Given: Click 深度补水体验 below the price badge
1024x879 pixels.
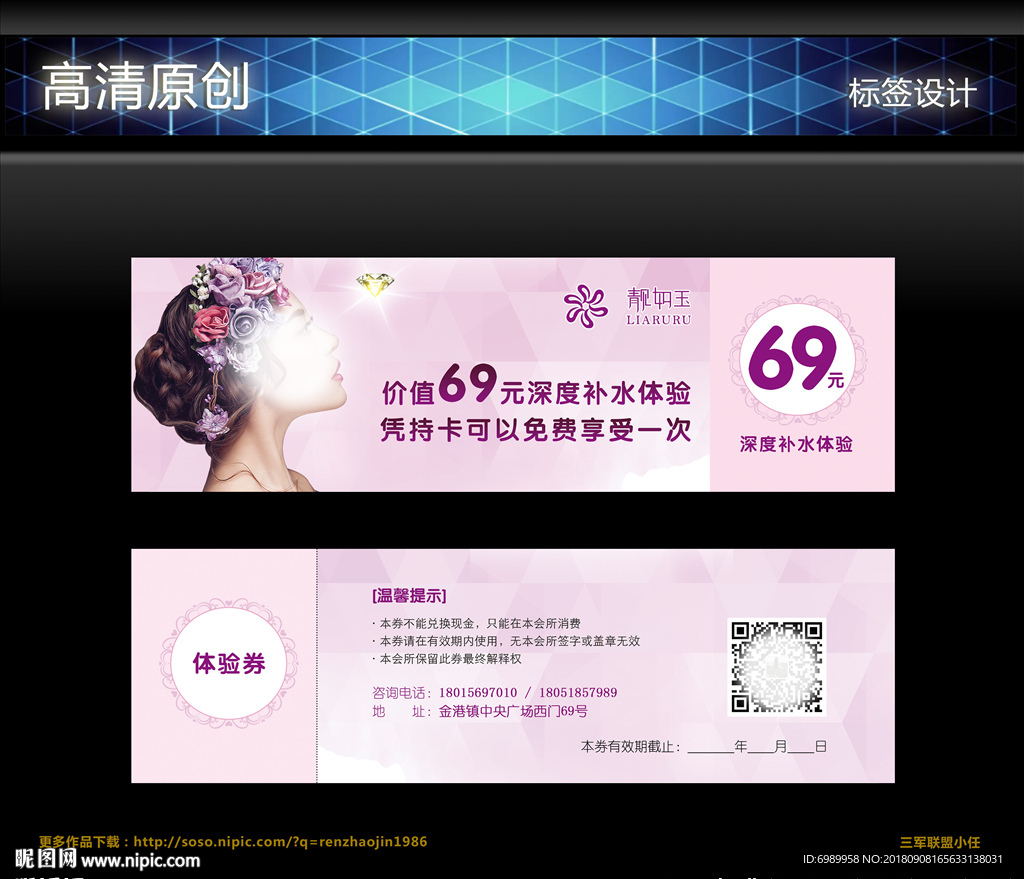Looking at the screenshot, I should pos(796,444).
